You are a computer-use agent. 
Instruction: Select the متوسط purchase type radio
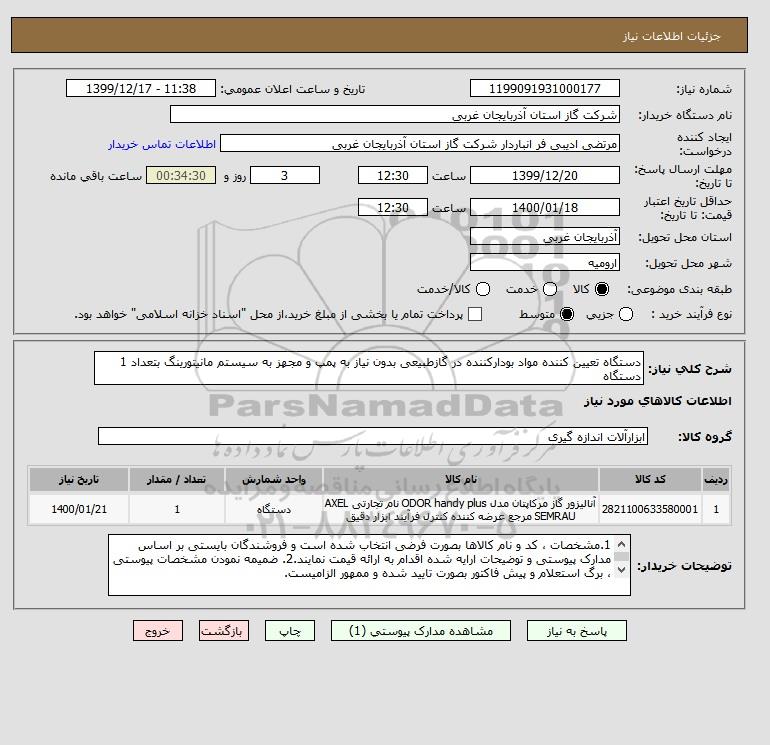[x=567, y=314]
